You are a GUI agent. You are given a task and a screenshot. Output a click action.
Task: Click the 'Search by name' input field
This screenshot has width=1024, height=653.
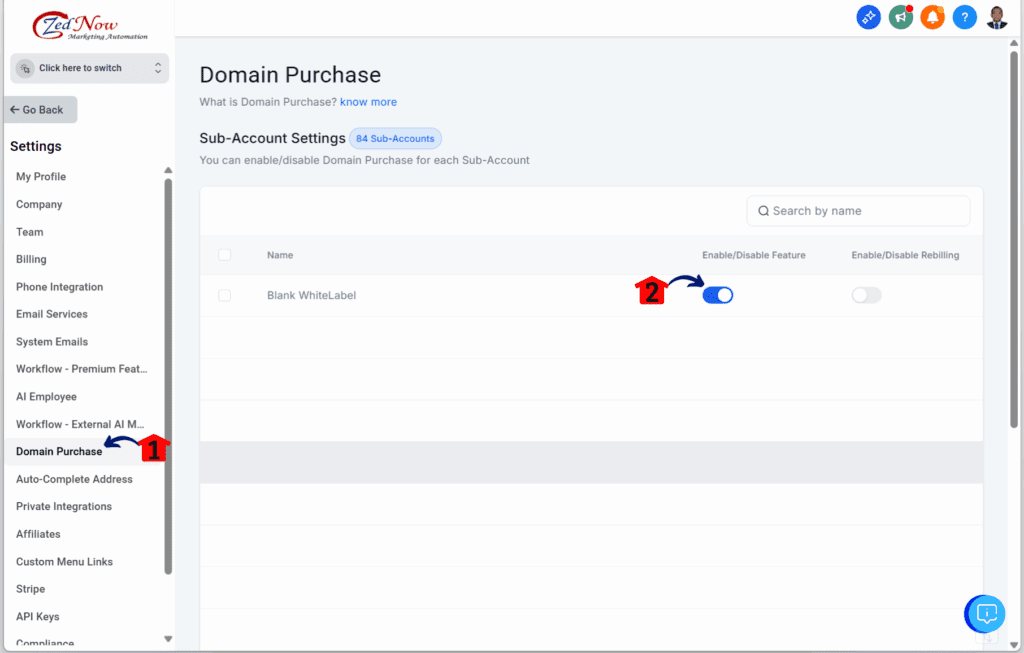point(858,211)
